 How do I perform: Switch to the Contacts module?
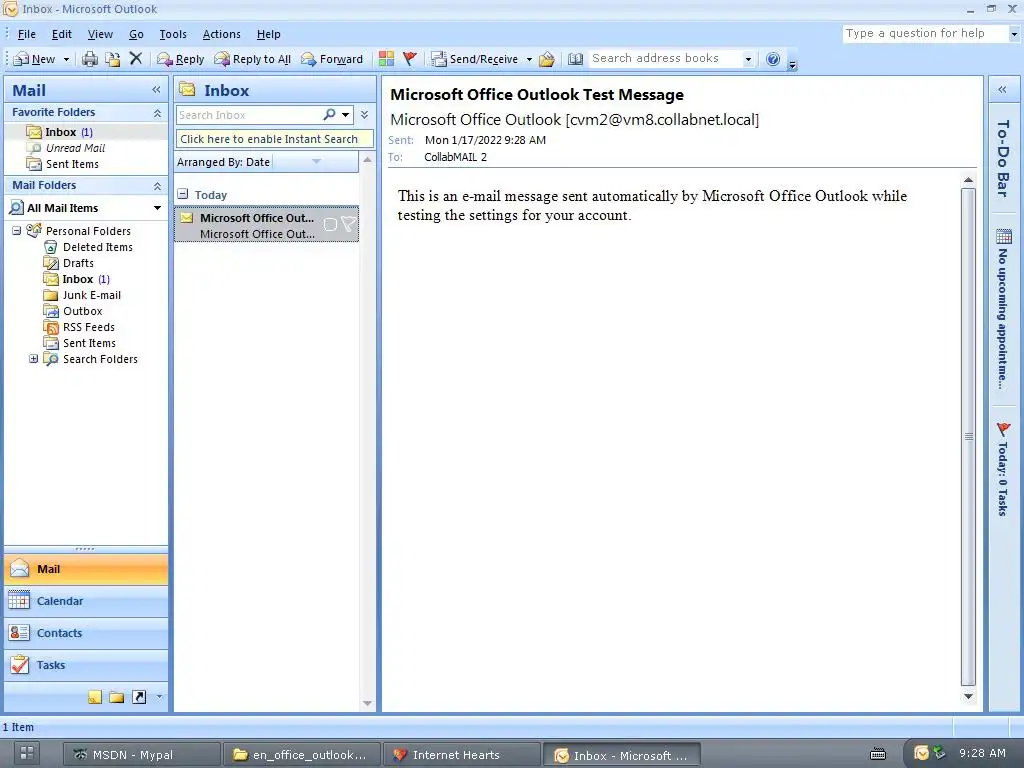click(x=86, y=633)
